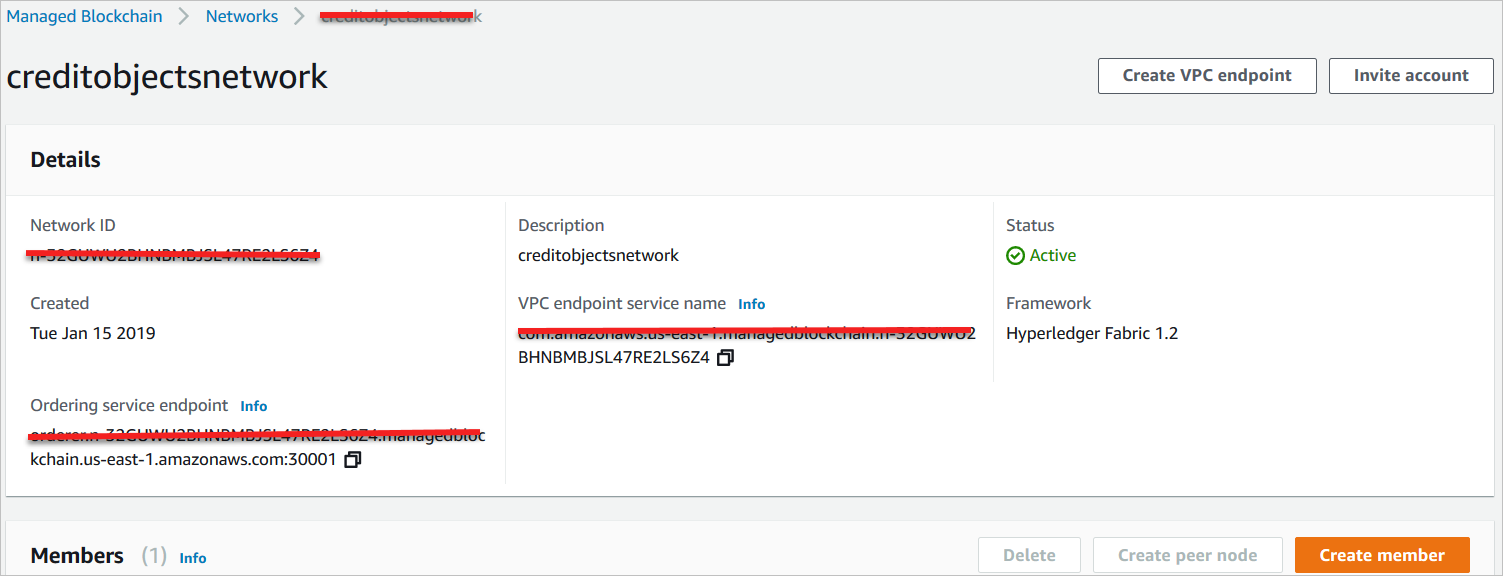The width and height of the screenshot is (1503, 576).
Task: Select the Network ID value text
Action: click(x=174, y=255)
